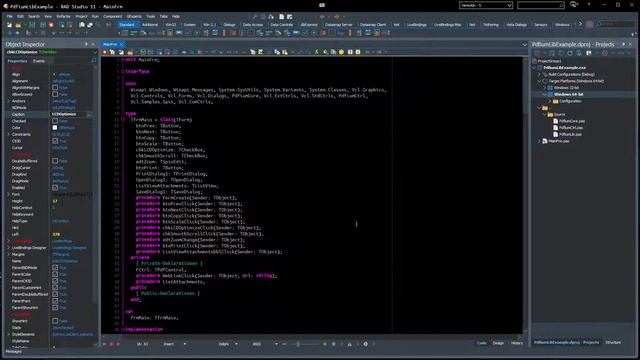Image resolution: width=640 pixels, height=360 pixels.
Task: Close the MainFrm editor tab
Action: (121, 44)
